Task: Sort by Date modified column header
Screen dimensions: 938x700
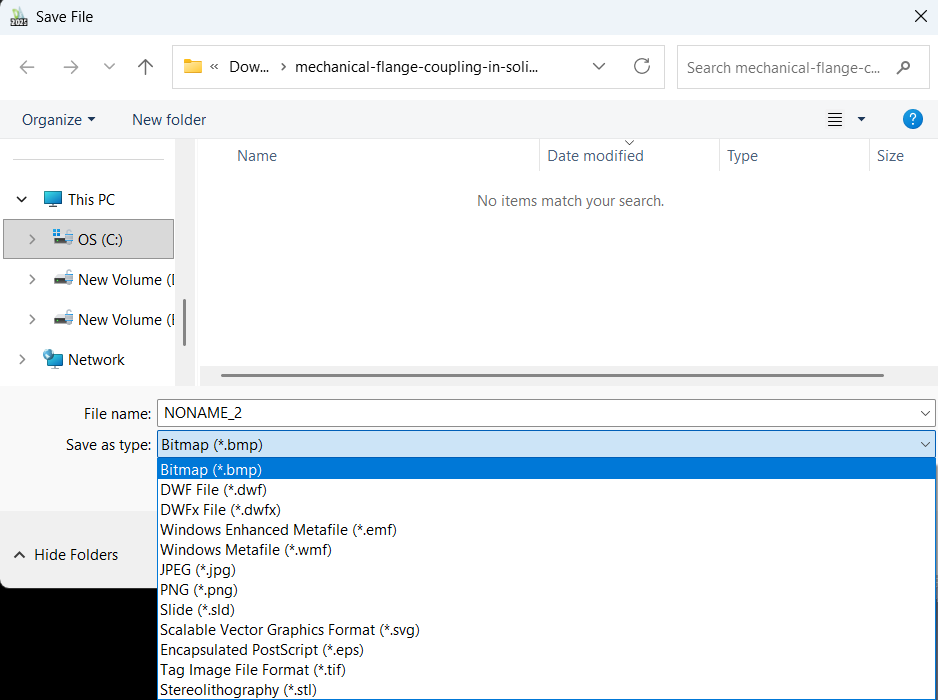Action: 595,156
